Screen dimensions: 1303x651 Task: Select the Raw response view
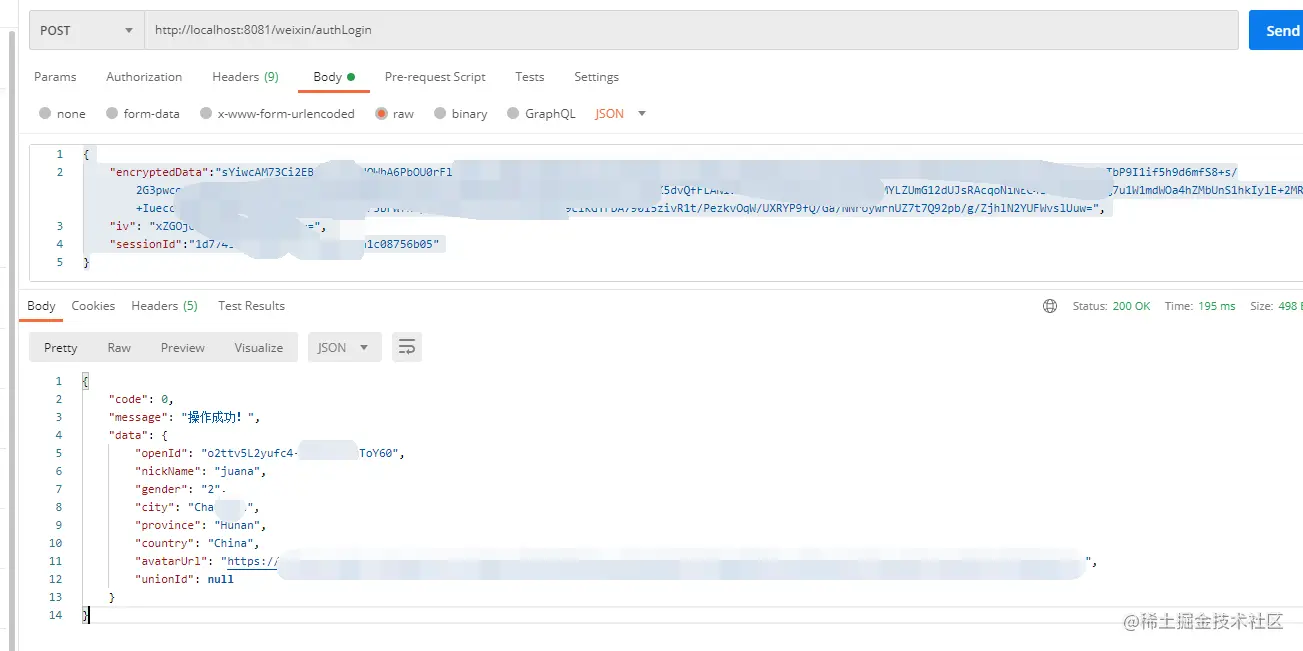tap(119, 347)
